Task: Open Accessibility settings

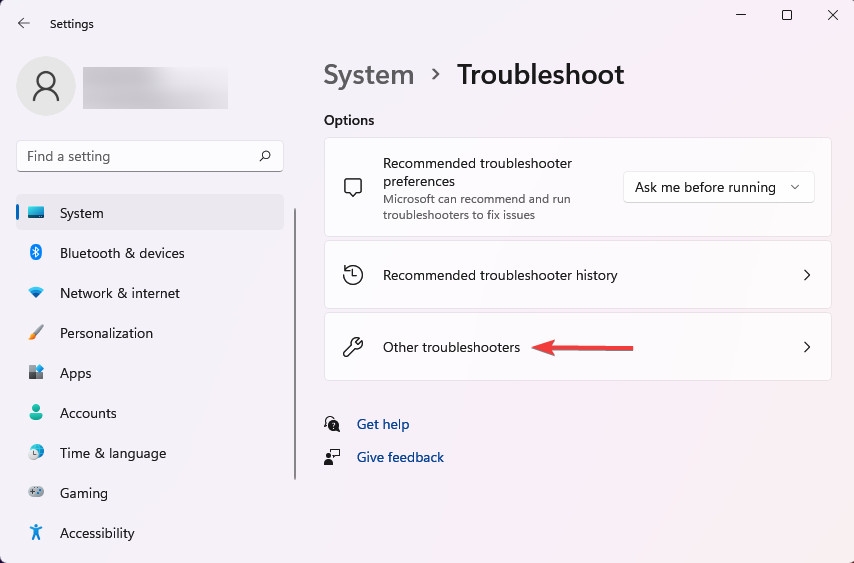Action: point(150,533)
